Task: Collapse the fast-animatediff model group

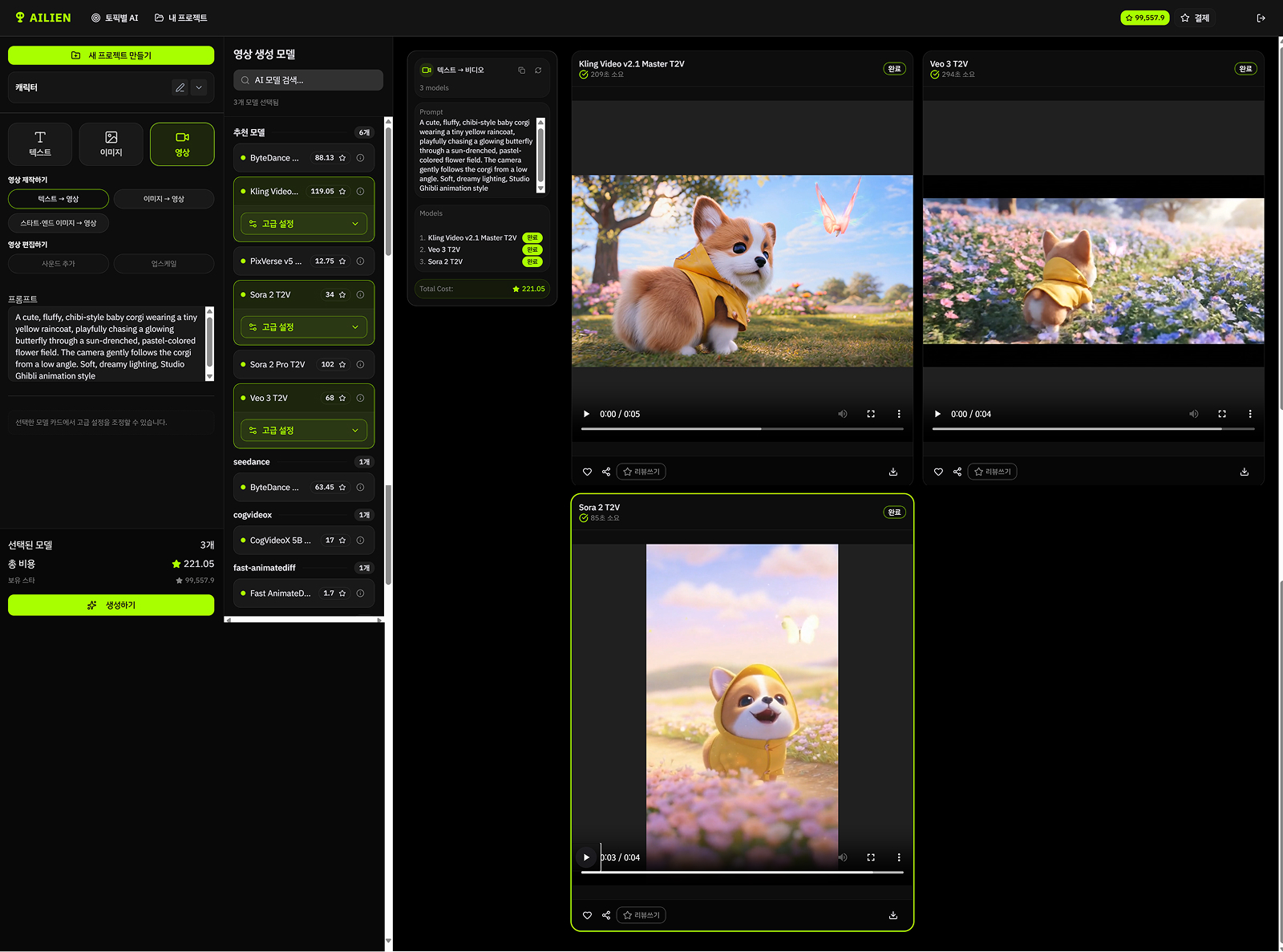Action: tap(304, 568)
